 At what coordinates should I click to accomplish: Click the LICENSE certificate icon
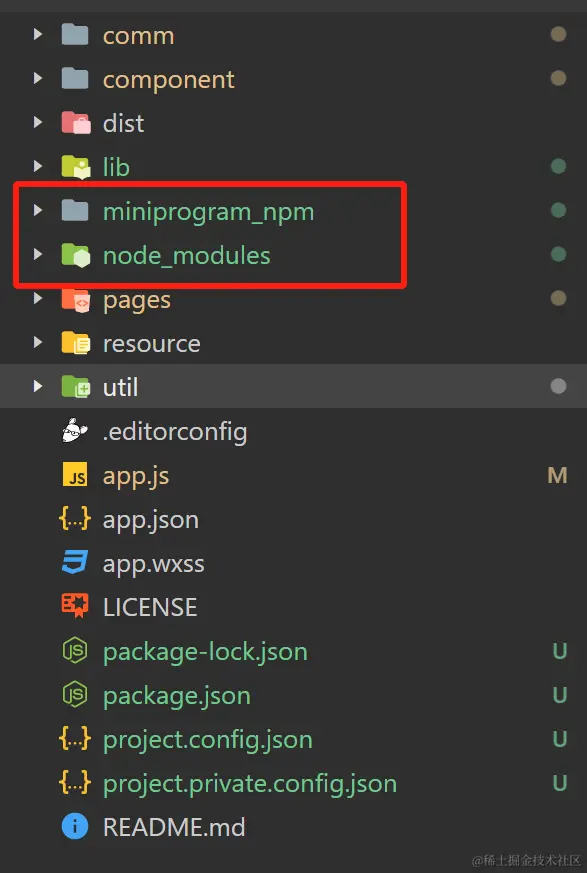(75, 606)
